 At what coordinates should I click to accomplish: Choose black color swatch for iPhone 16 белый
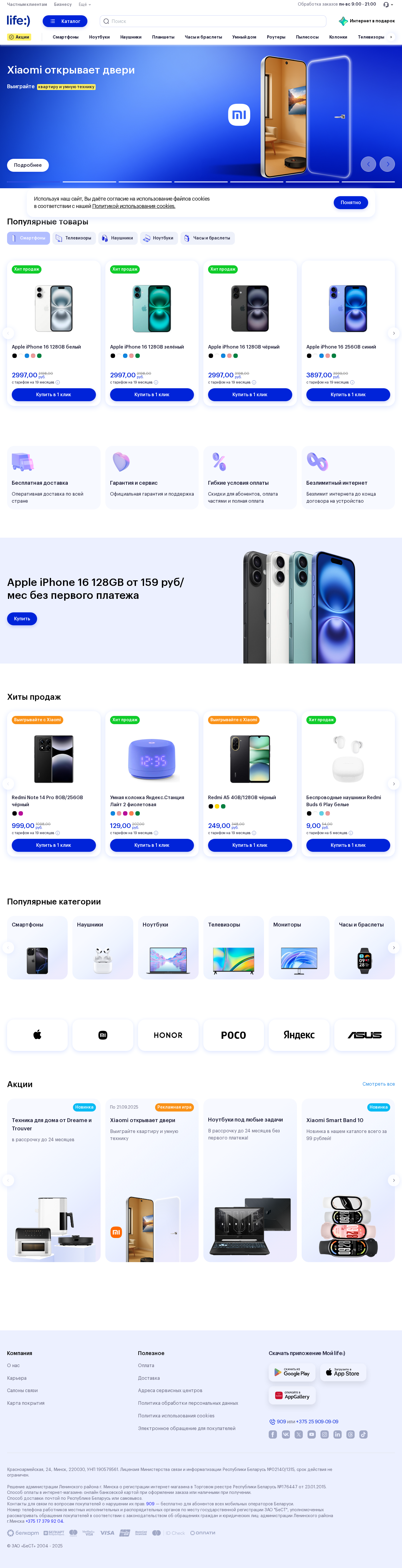click(15, 356)
